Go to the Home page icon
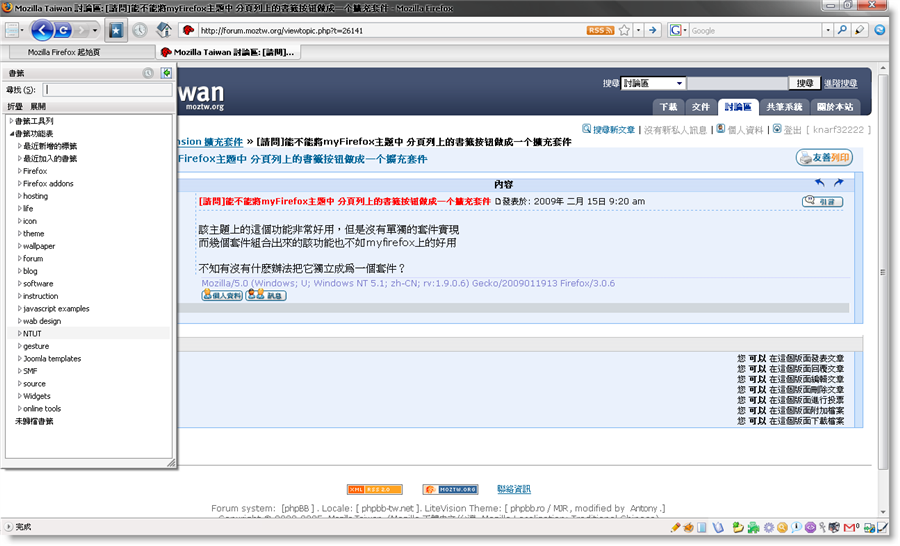900x546 pixels. [x=164, y=30]
